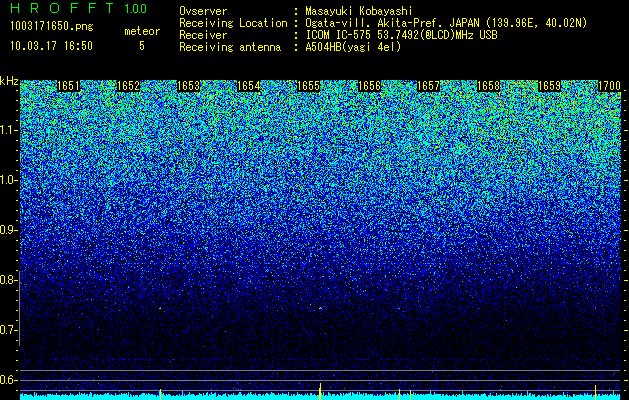The height and width of the screenshot is (400, 629).
Task: Select the Ogata-vill. Akita-Pref. JAPAN location text
Action: pos(446,23)
